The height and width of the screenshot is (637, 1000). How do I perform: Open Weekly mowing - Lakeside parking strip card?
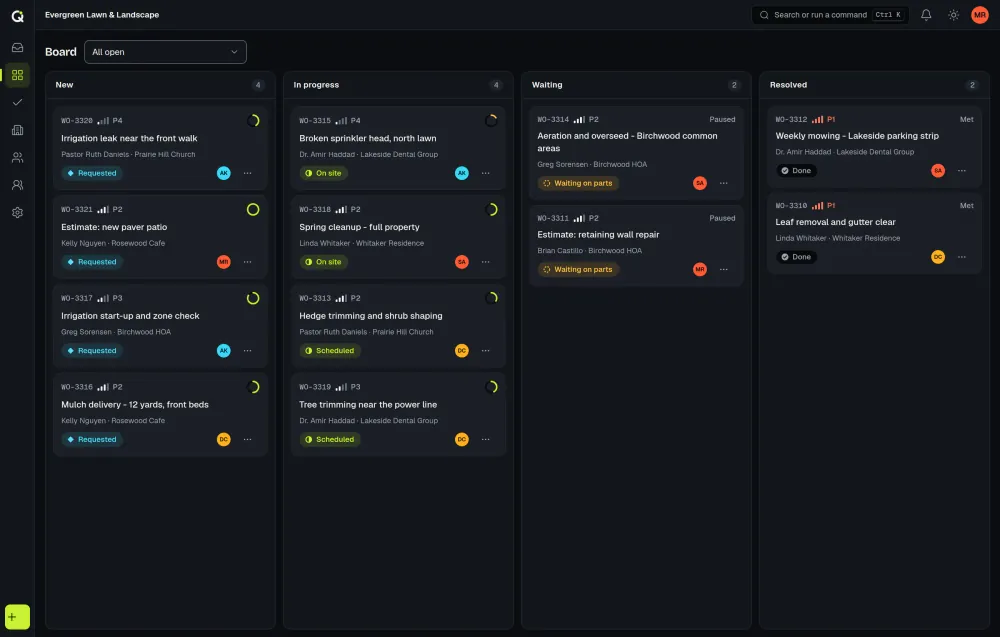tap(874, 146)
